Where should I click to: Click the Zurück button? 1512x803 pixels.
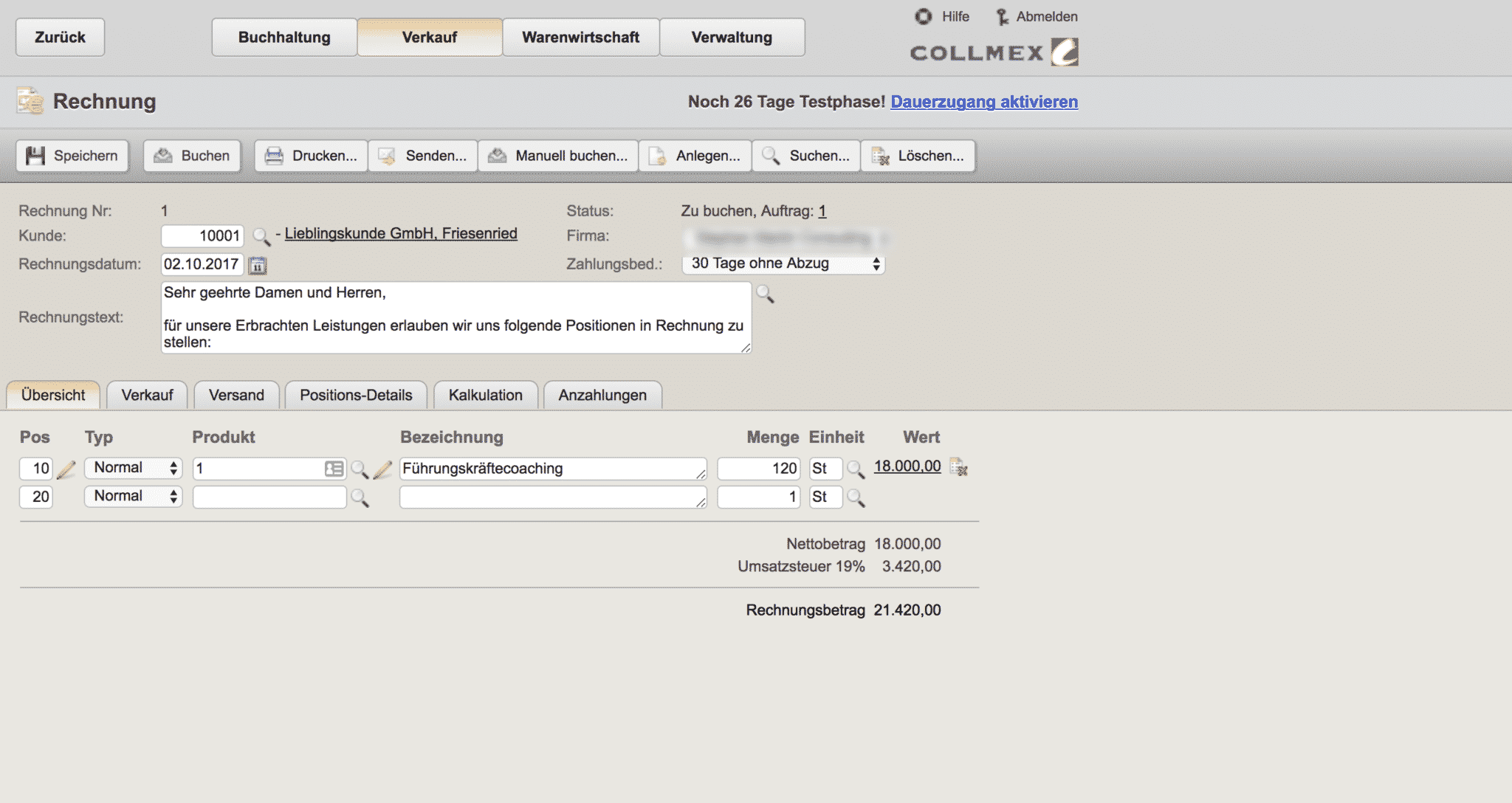click(x=60, y=37)
